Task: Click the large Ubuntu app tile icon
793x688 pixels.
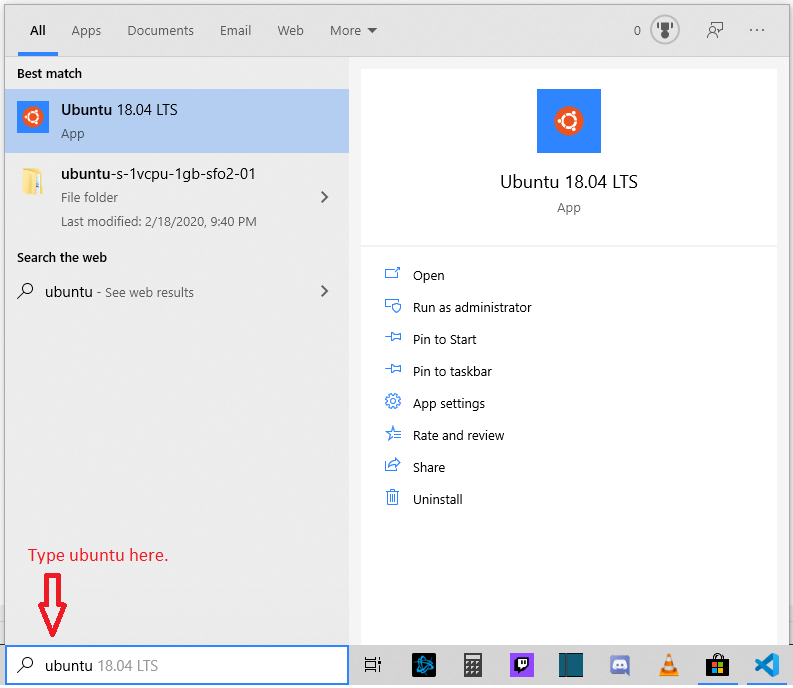Action: pos(568,121)
